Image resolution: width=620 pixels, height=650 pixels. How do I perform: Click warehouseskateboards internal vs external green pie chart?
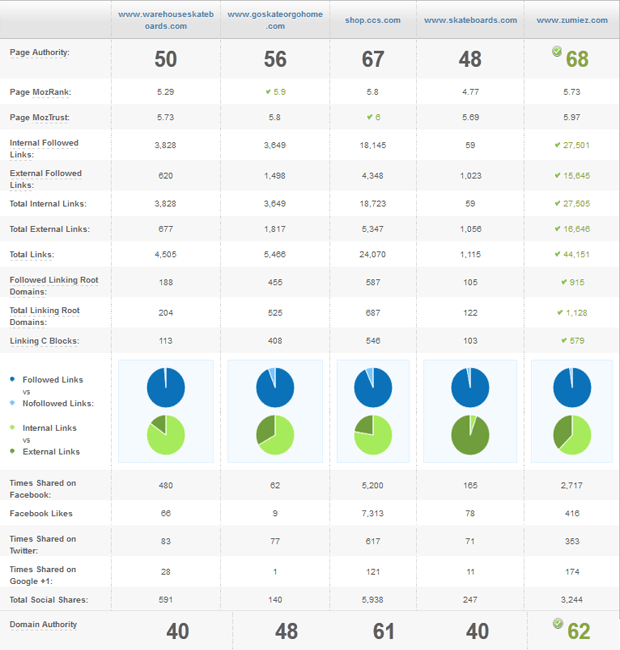point(166,435)
